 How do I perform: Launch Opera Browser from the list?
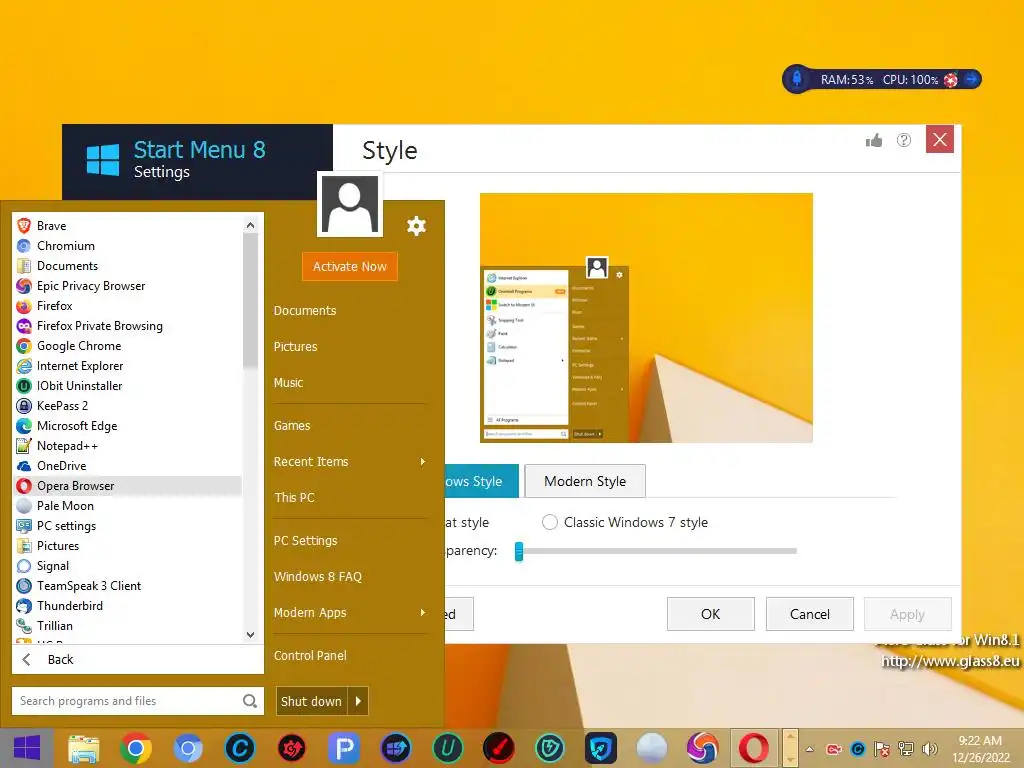(127, 485)
